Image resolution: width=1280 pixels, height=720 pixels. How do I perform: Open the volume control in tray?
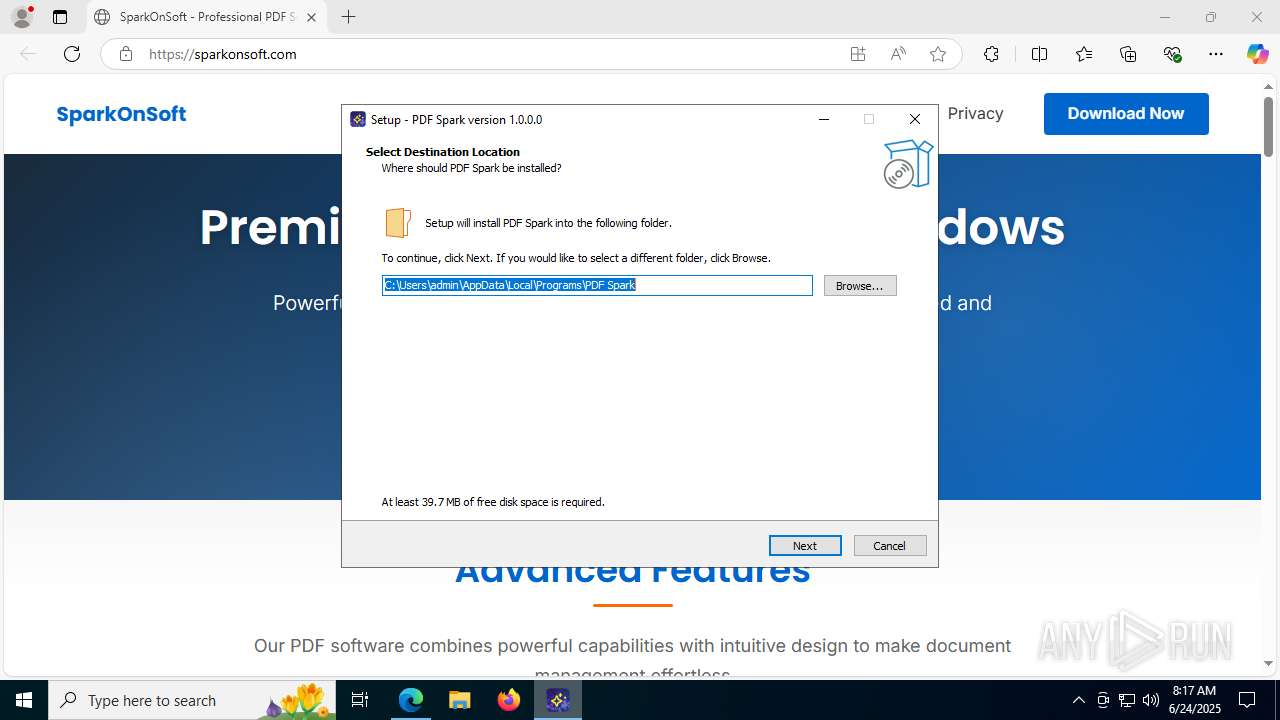(1151, 700)
